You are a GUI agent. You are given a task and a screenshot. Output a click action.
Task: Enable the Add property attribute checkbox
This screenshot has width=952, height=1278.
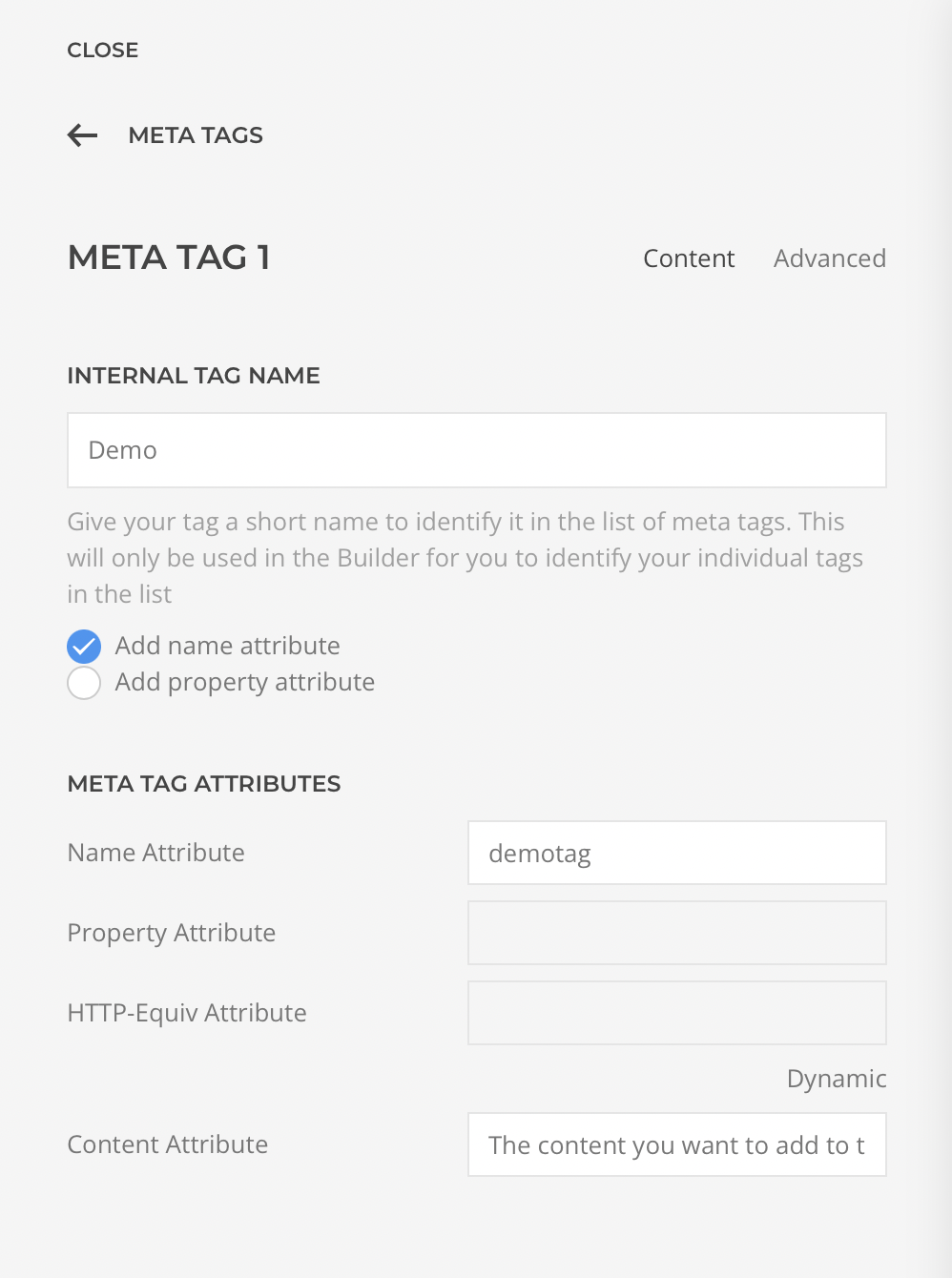click(84, 683)
